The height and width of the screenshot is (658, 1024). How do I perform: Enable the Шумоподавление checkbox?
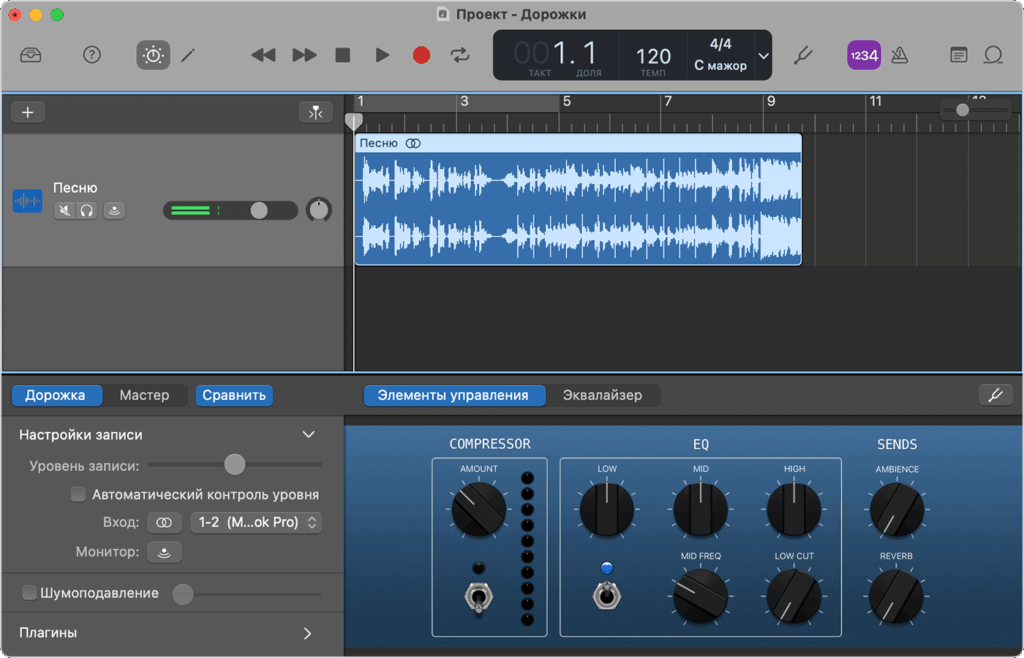pyautogui.click(x=29, y=593)
